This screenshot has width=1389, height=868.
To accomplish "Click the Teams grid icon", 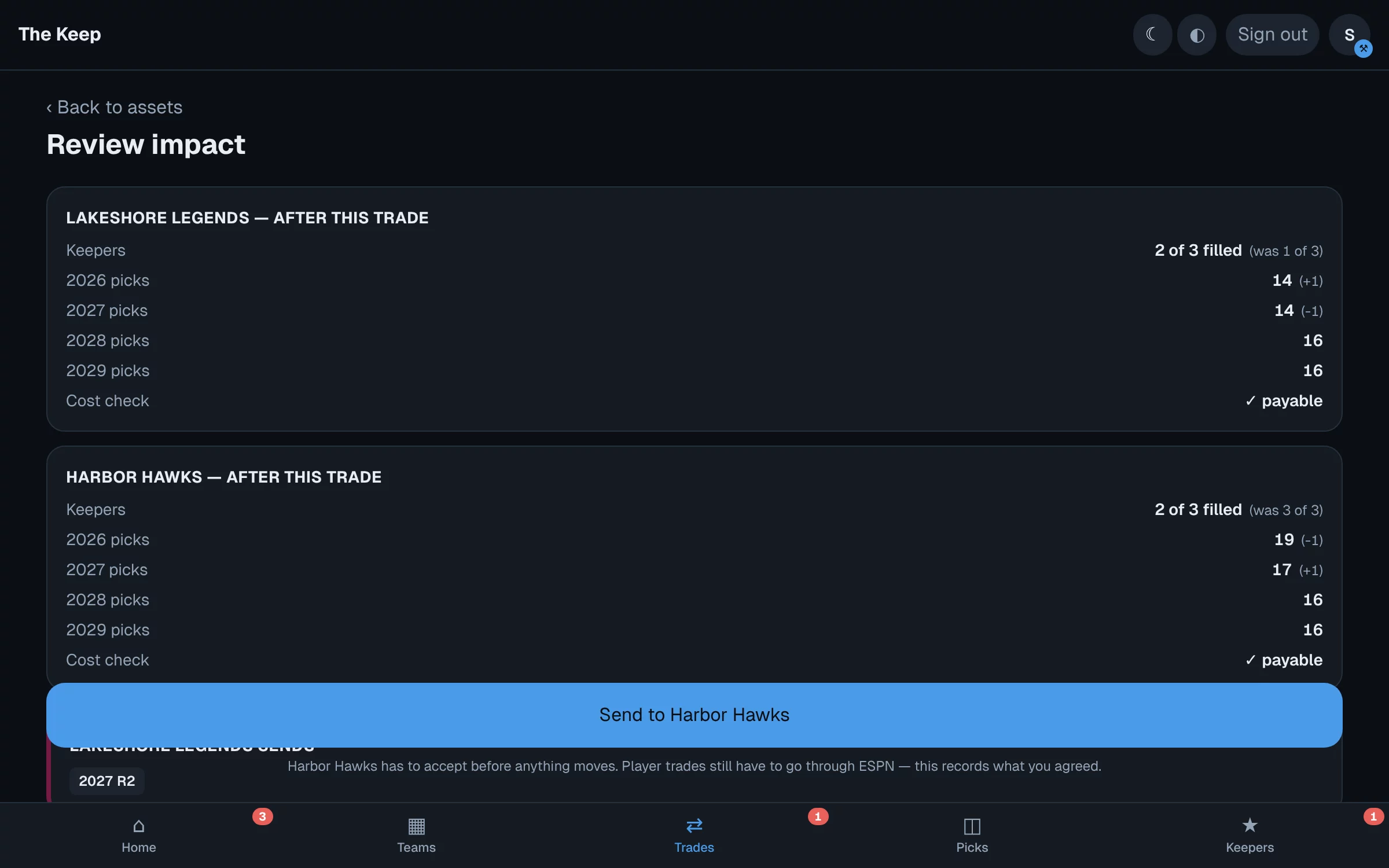I will 416,826.
